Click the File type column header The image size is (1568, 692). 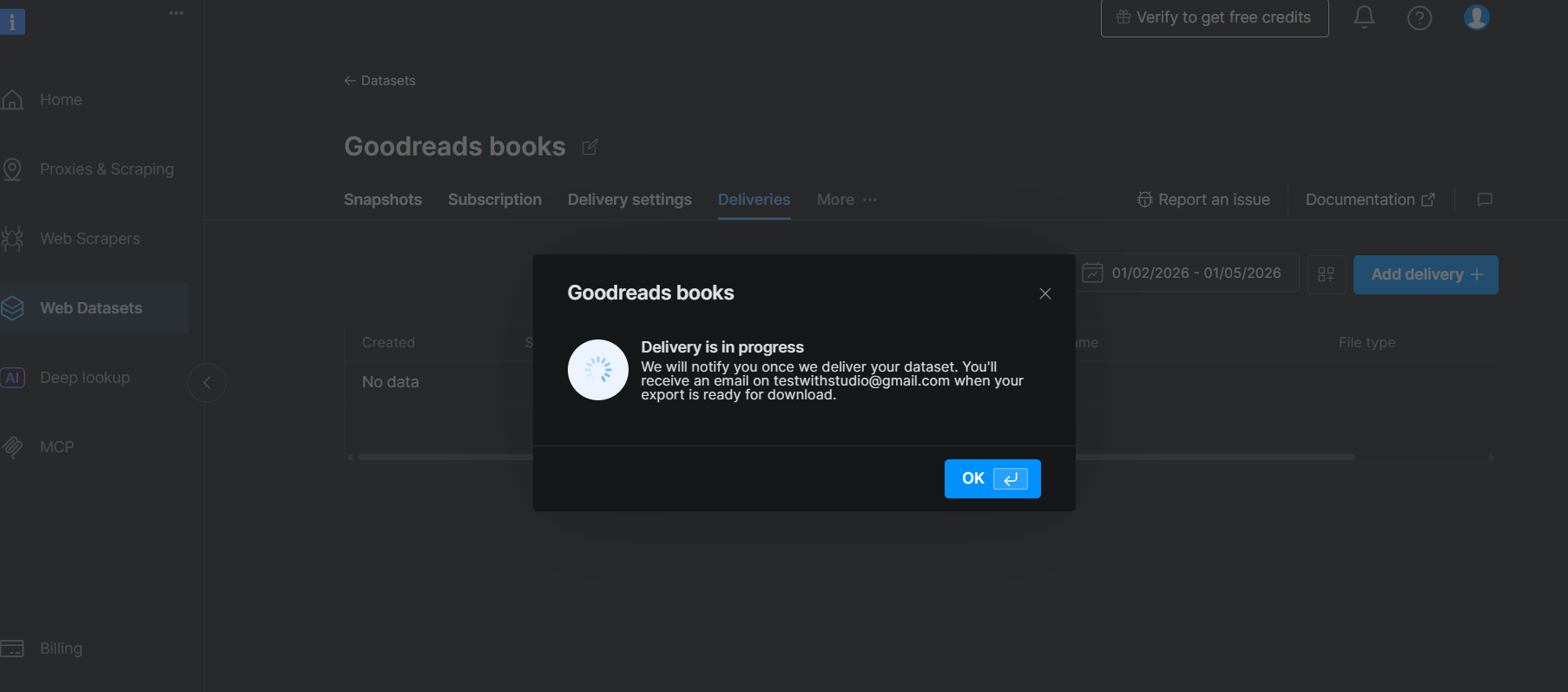1367,343
